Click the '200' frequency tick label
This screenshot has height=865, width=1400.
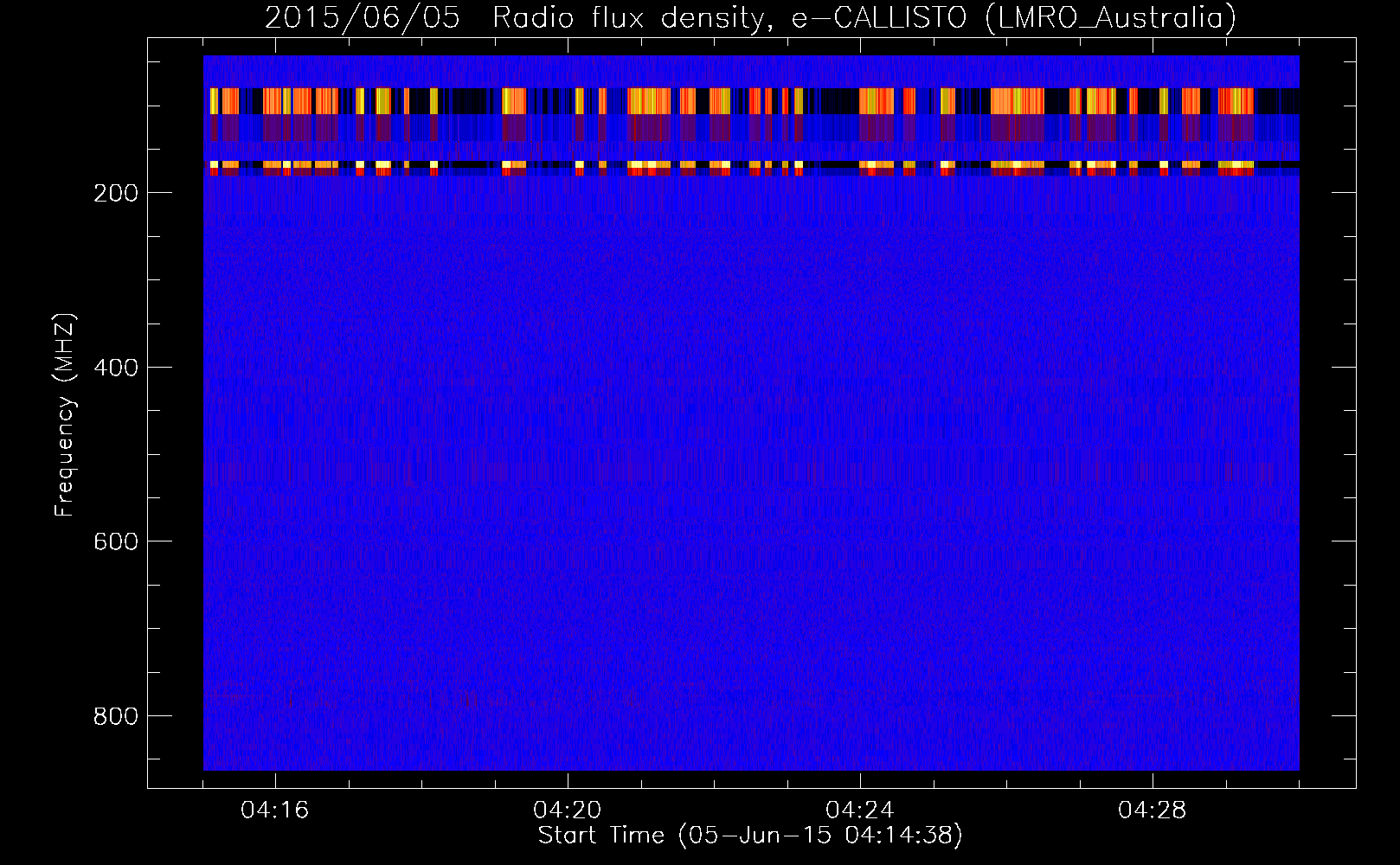115,193
